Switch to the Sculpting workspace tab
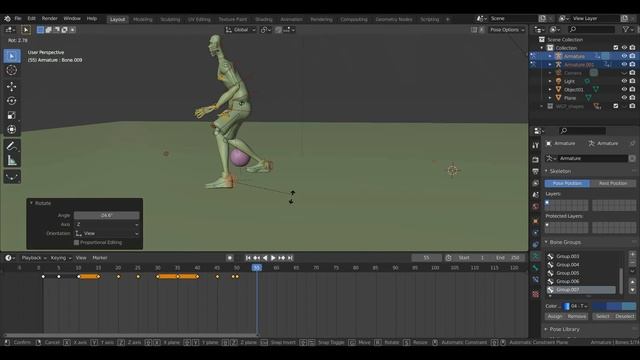This screenshot has width=640, height=360. [170, 19]
